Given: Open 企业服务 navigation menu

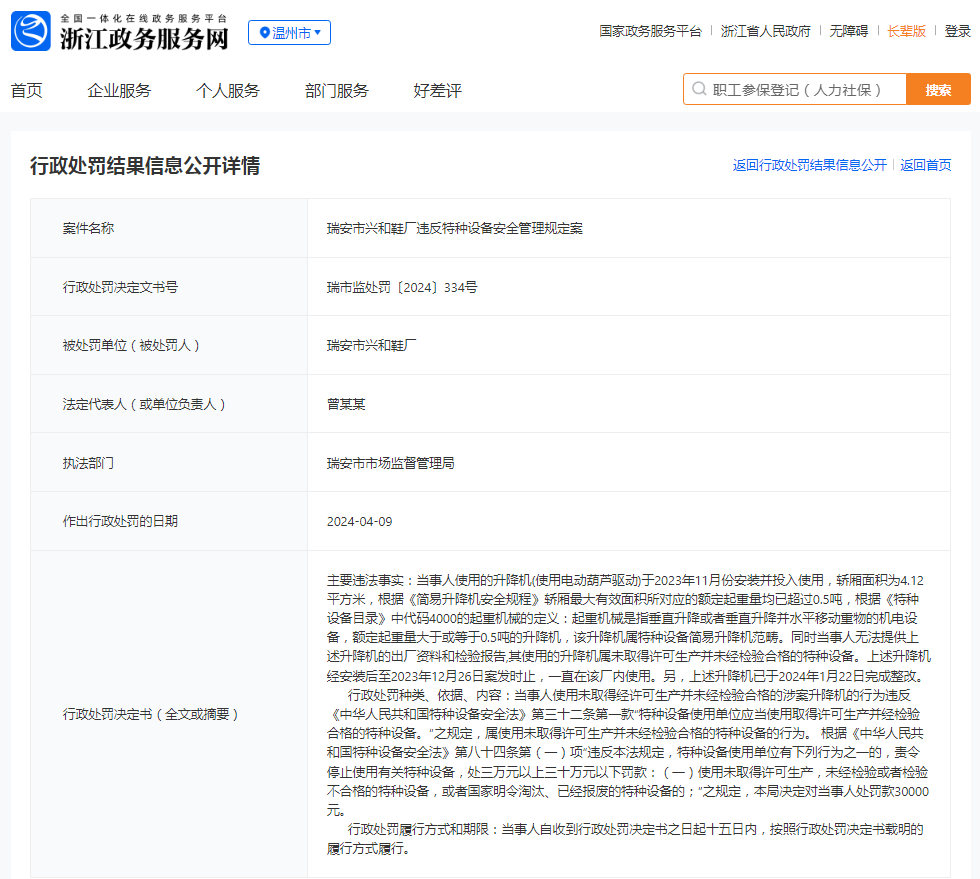Looking at the screenshot, I should pyautogui.click(x=119, y=91).
